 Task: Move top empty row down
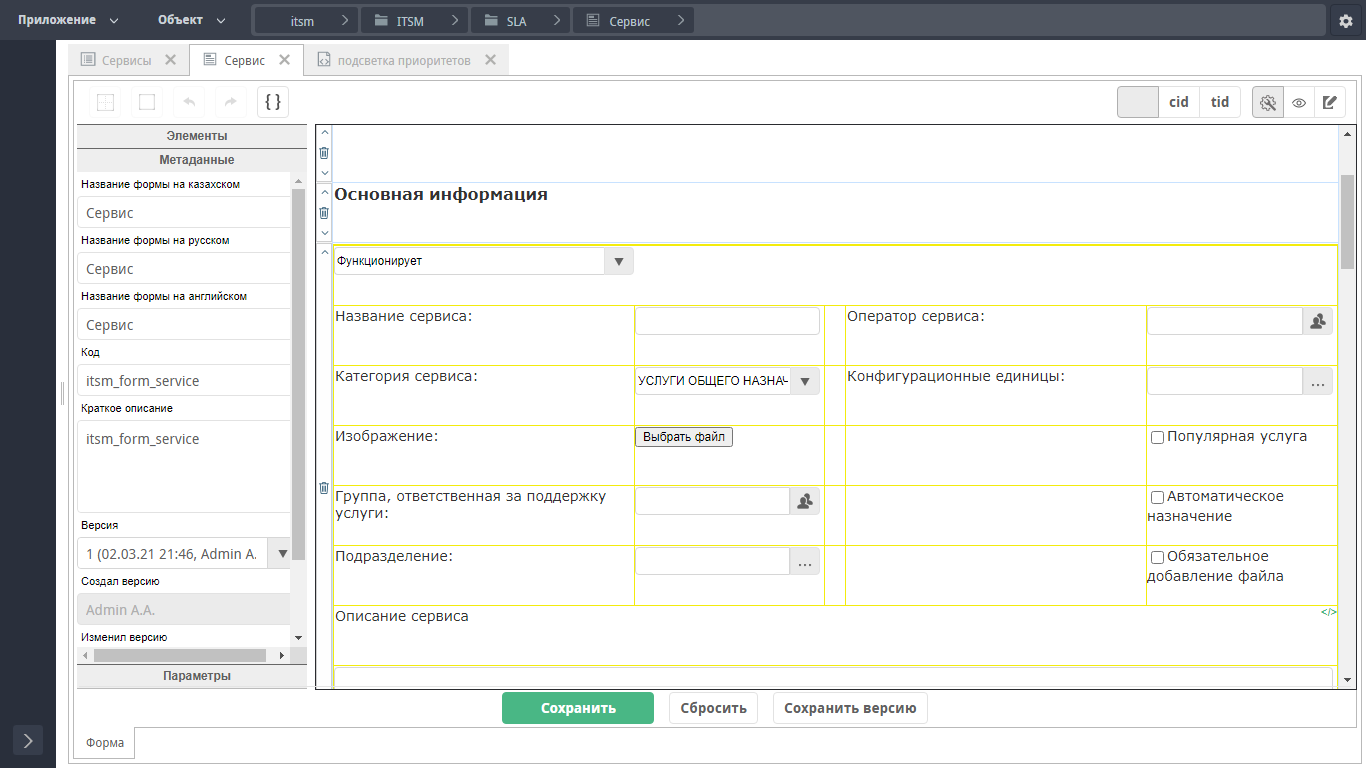324,173
